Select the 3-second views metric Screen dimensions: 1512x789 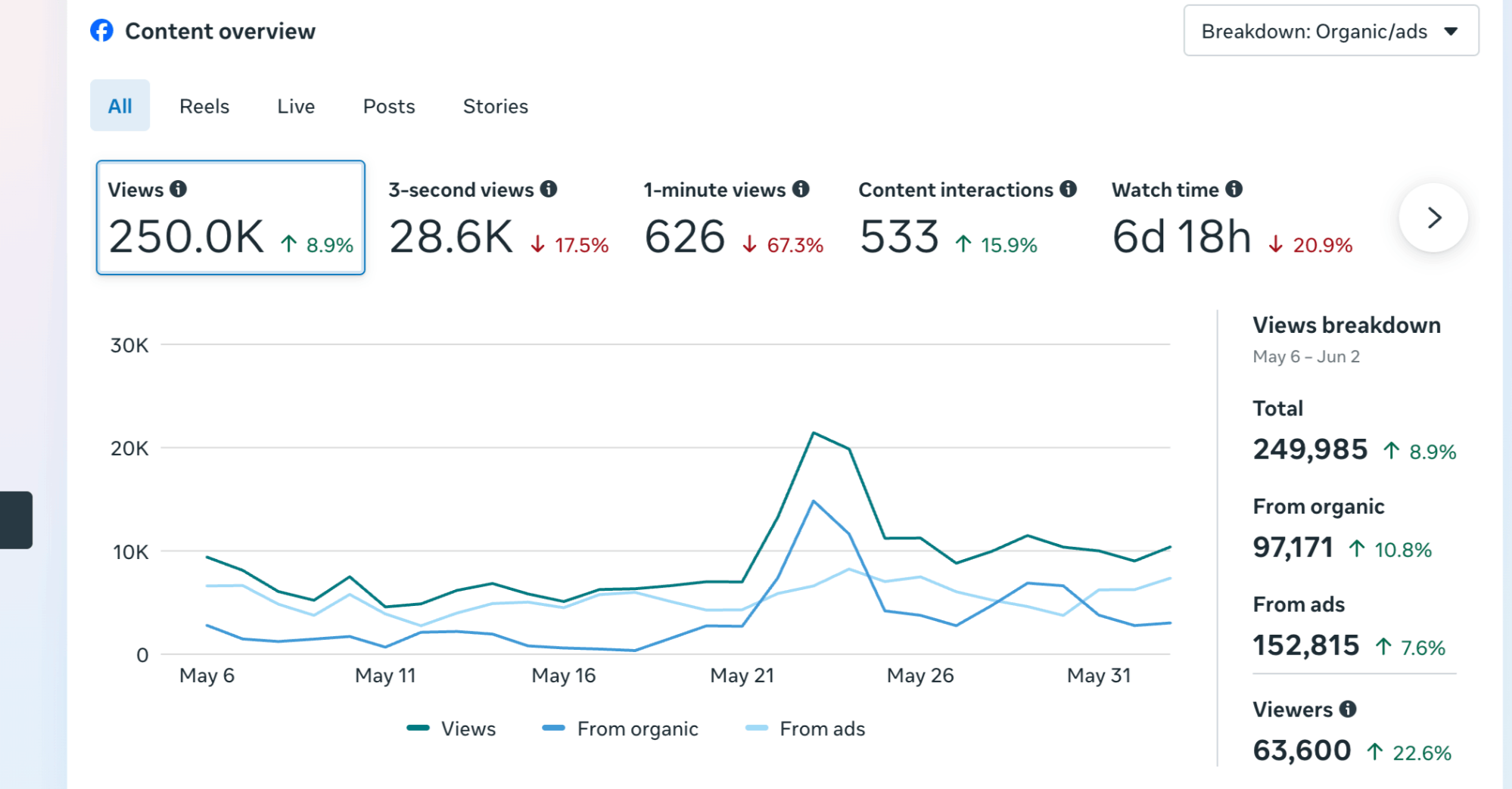click(x=499, y=218)
